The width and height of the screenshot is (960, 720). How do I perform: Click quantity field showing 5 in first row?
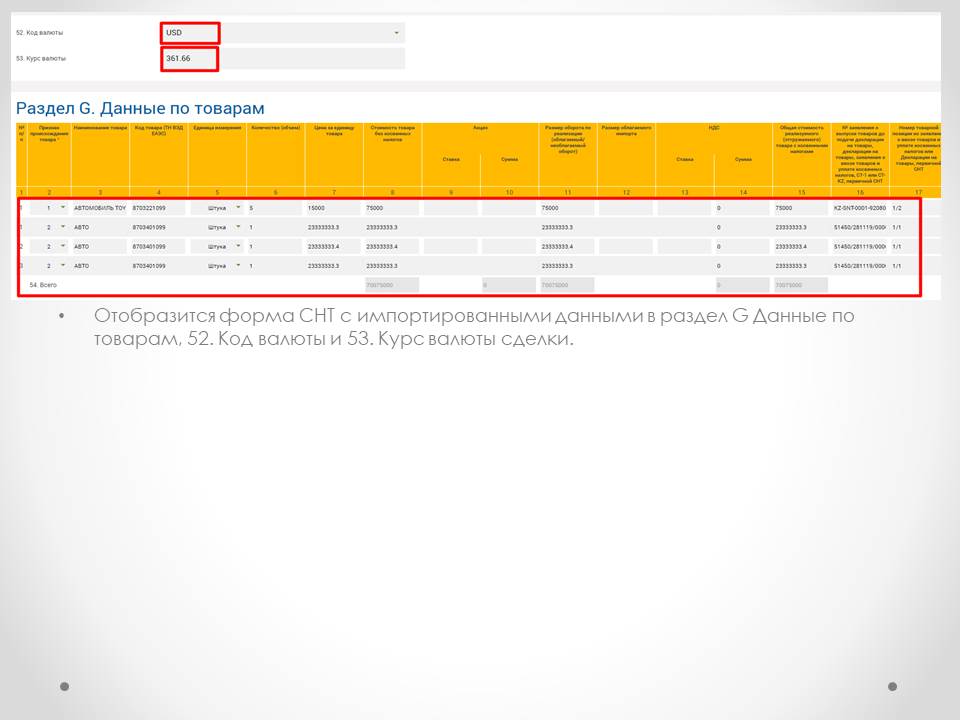(274, 208)
